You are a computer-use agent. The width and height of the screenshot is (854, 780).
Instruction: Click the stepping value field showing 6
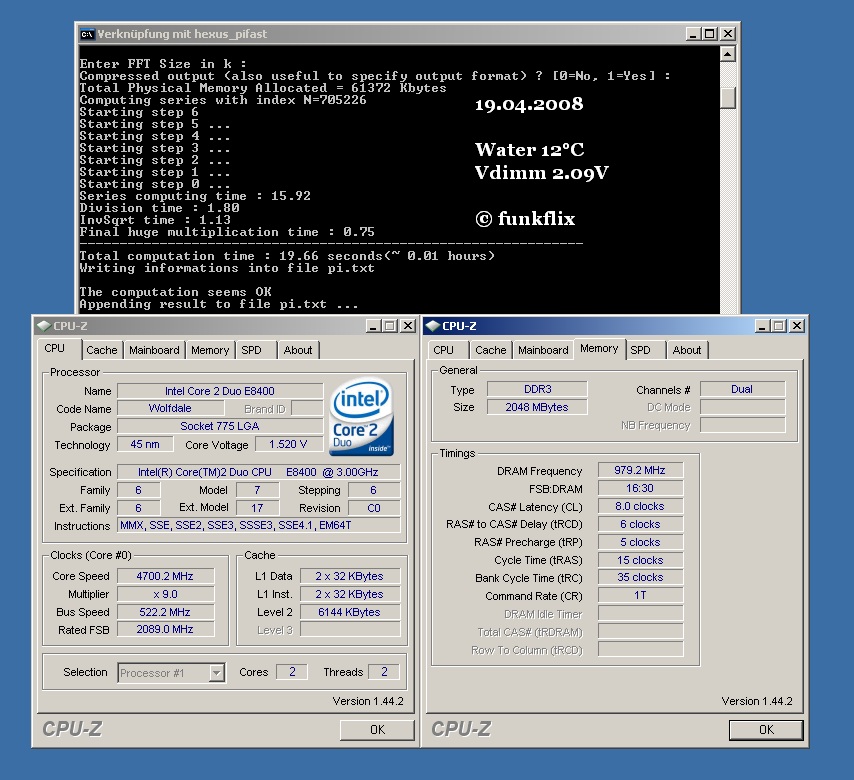click(374, 490)
